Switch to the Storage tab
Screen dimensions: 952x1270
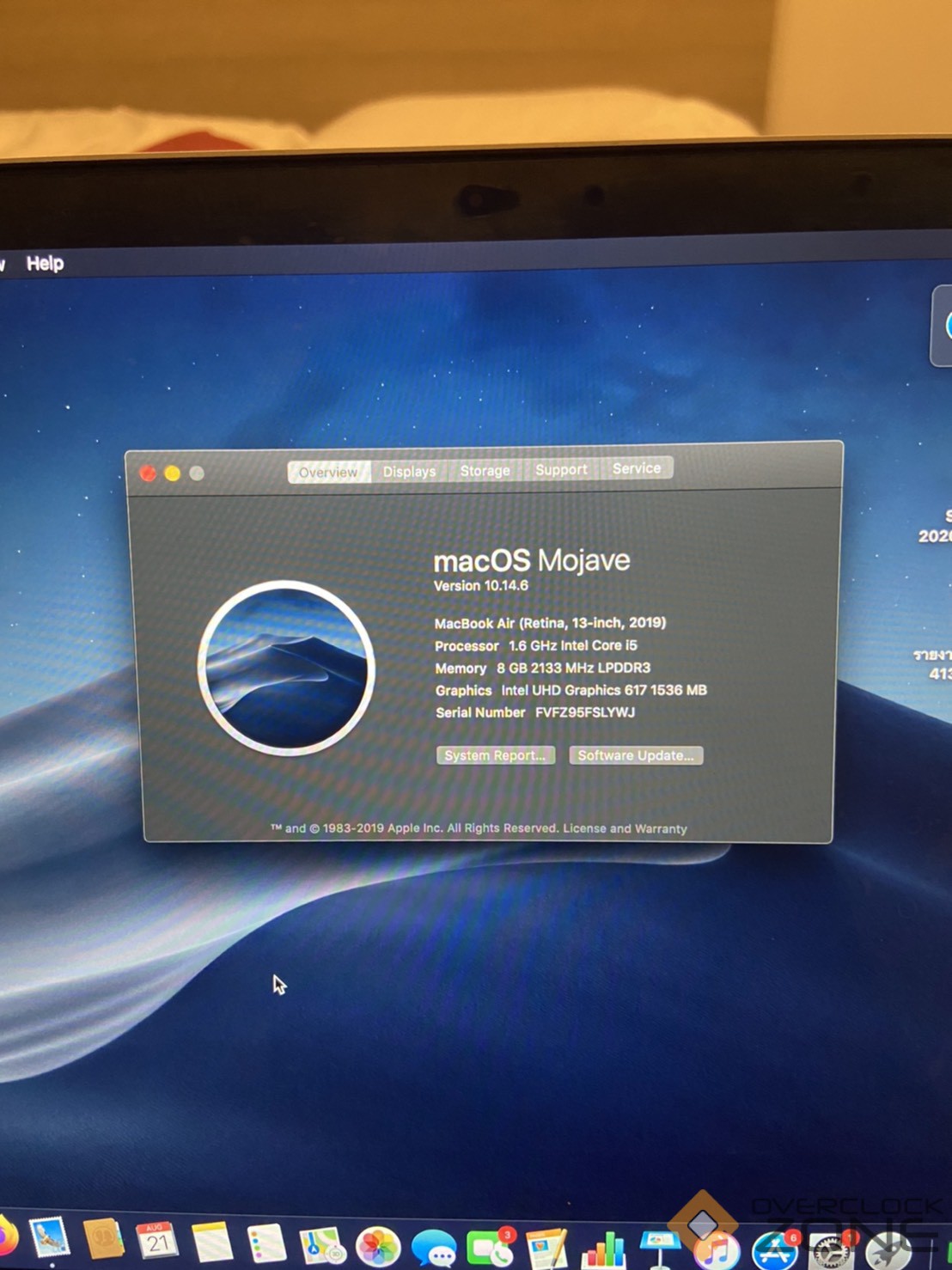coord(485,471)
